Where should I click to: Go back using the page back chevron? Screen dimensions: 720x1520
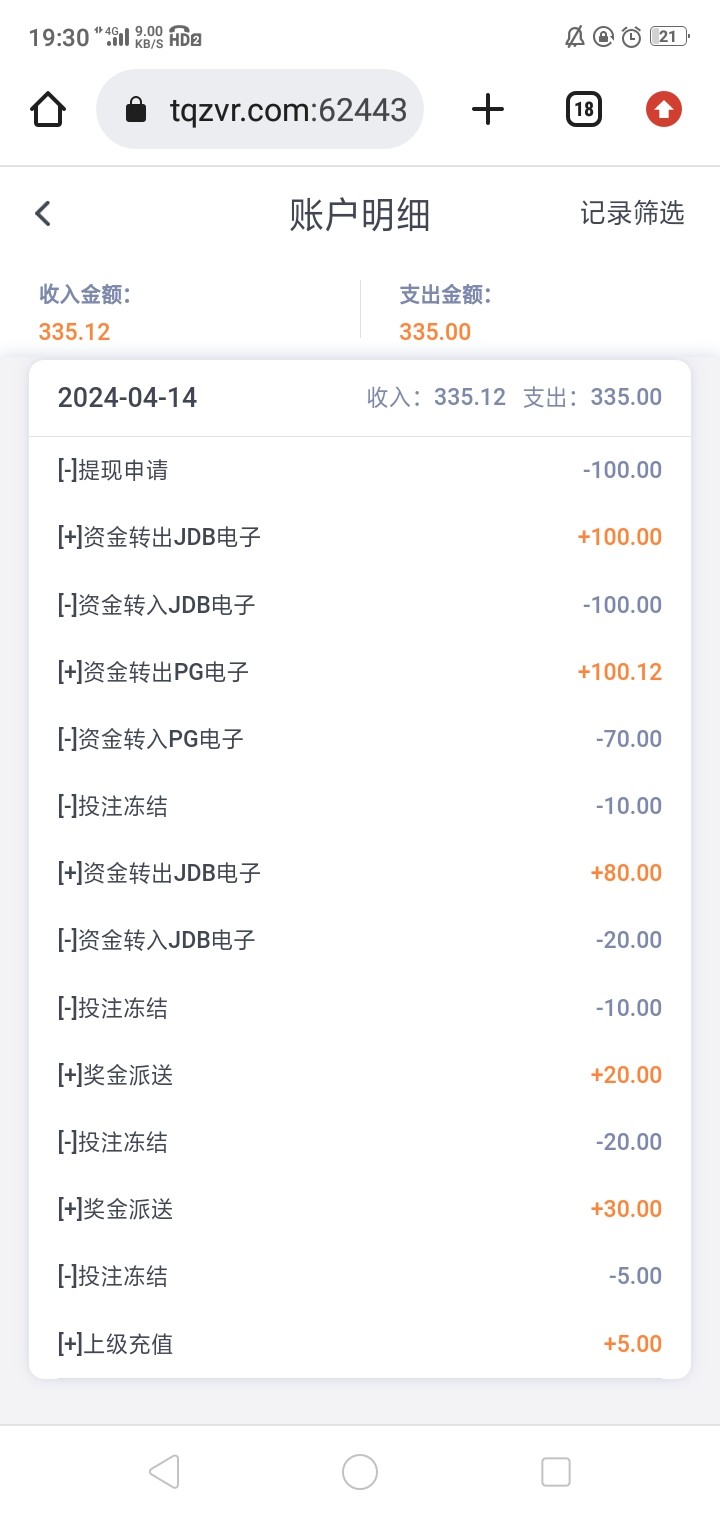click(x=42, y=213)
